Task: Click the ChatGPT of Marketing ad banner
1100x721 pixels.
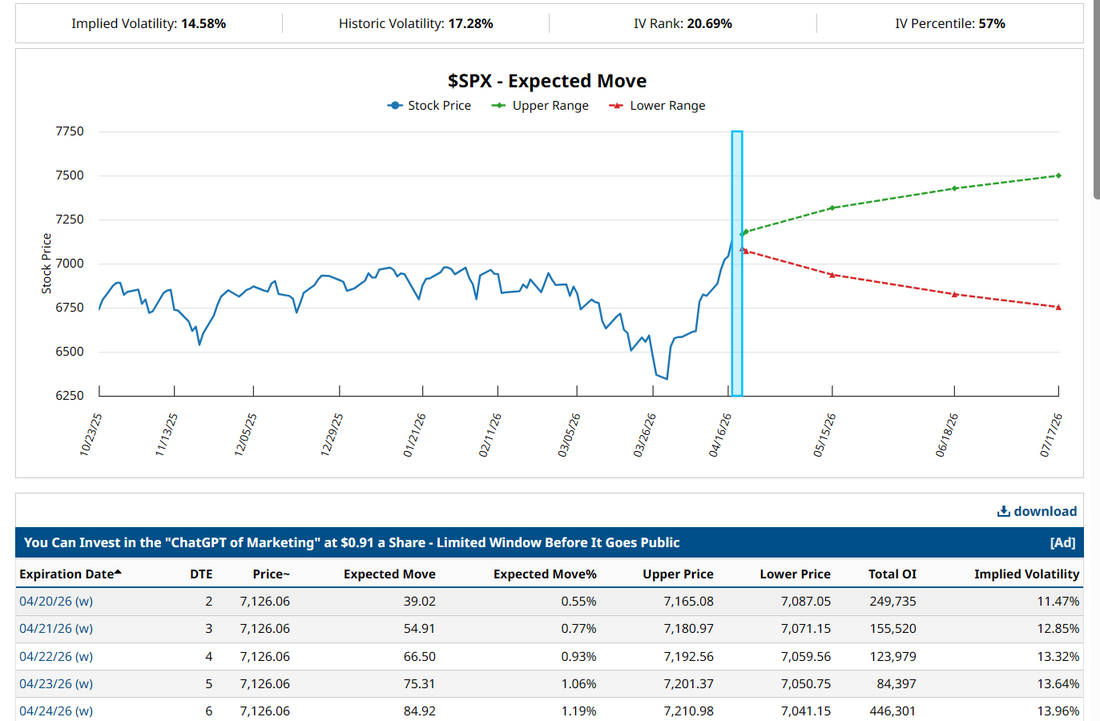Action: (352, 542)
